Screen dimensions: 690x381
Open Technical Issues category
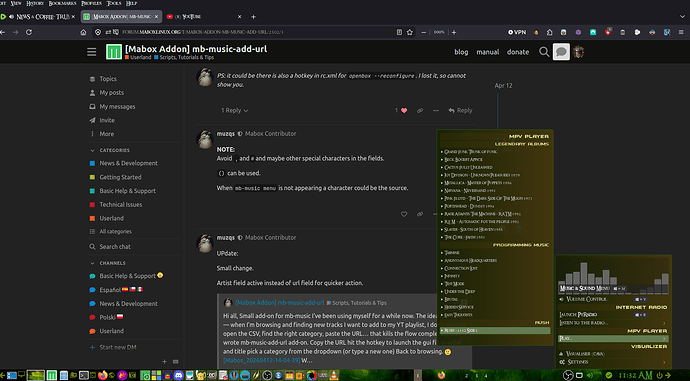click(x=115, y=205)
